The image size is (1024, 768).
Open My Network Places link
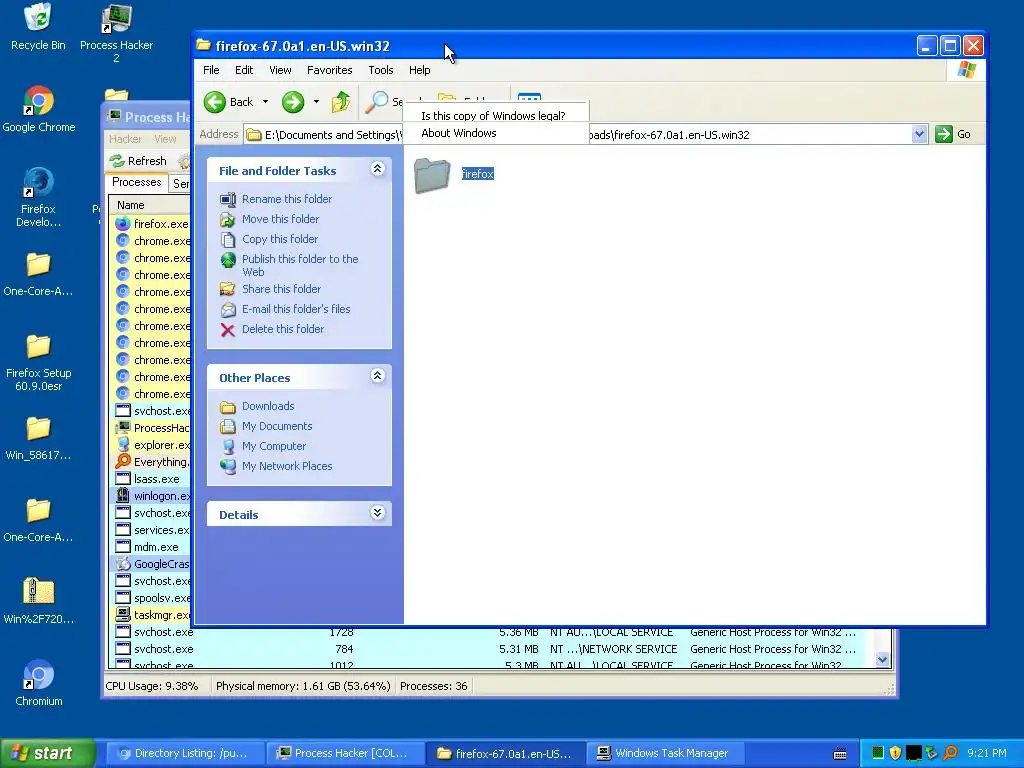(287, 466)
